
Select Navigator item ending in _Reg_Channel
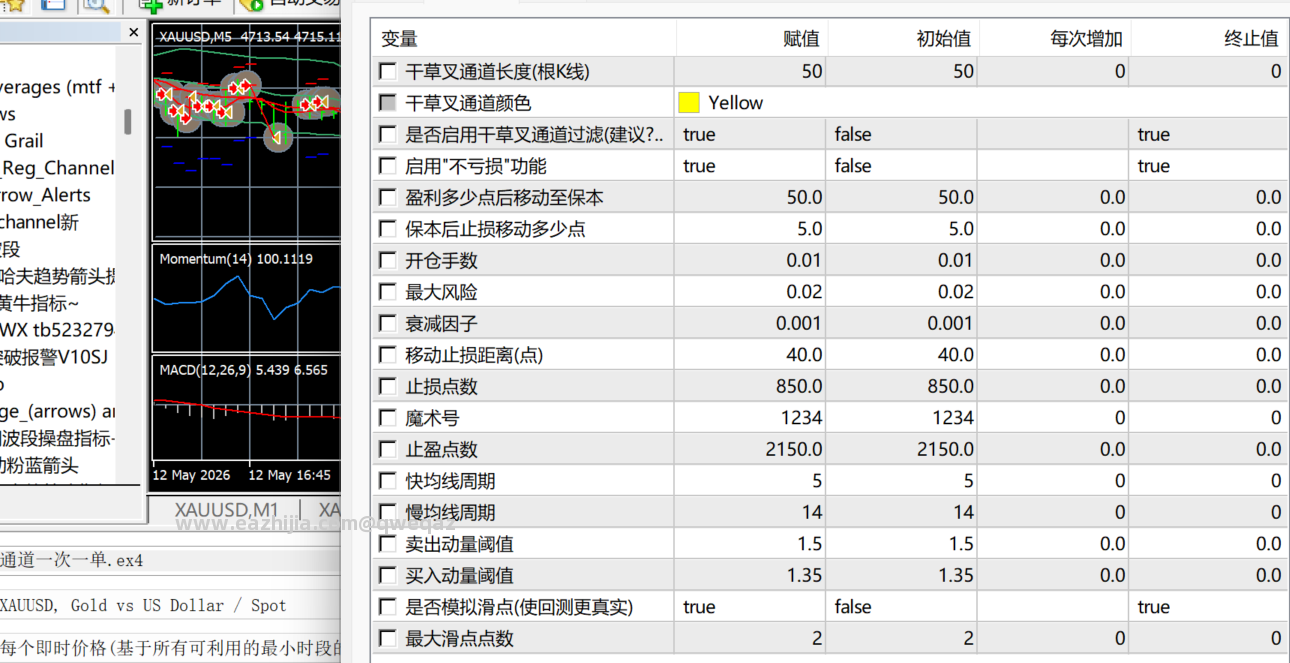pyautogui.click(x=58, y=168)
